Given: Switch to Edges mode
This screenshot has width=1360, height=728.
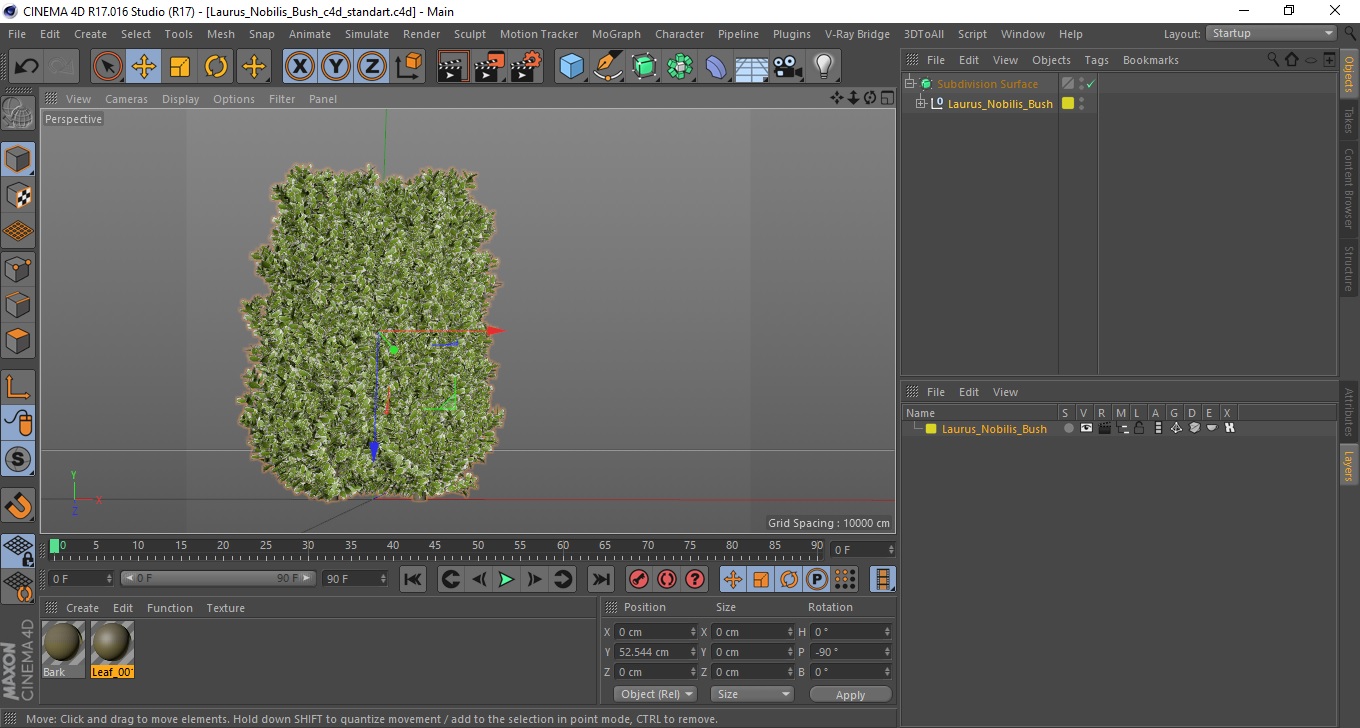Looking at the screenshot, I should (x=18, y=304).
